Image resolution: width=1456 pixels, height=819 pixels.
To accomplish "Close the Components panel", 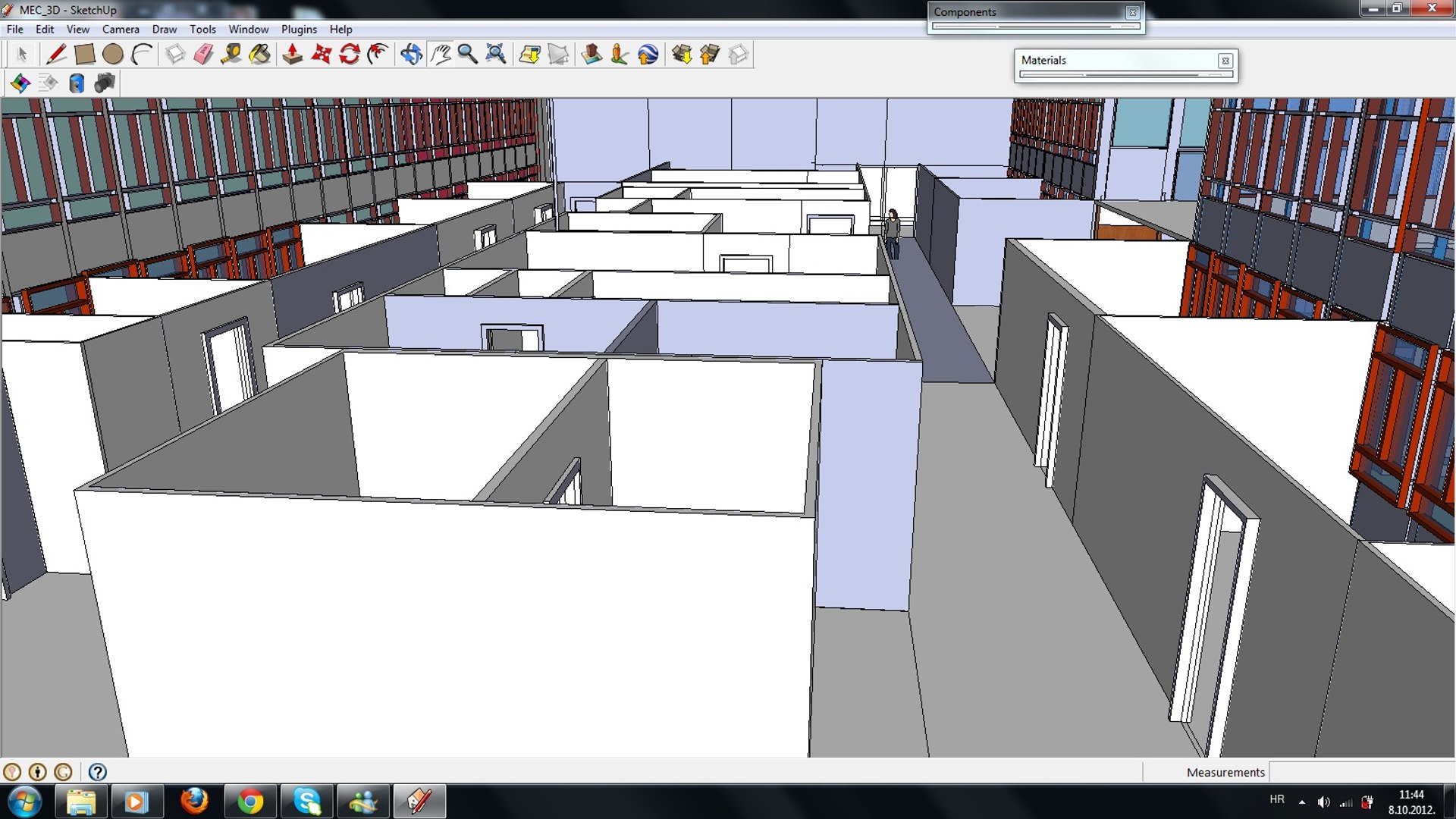I will click(x=1133, y=12).
